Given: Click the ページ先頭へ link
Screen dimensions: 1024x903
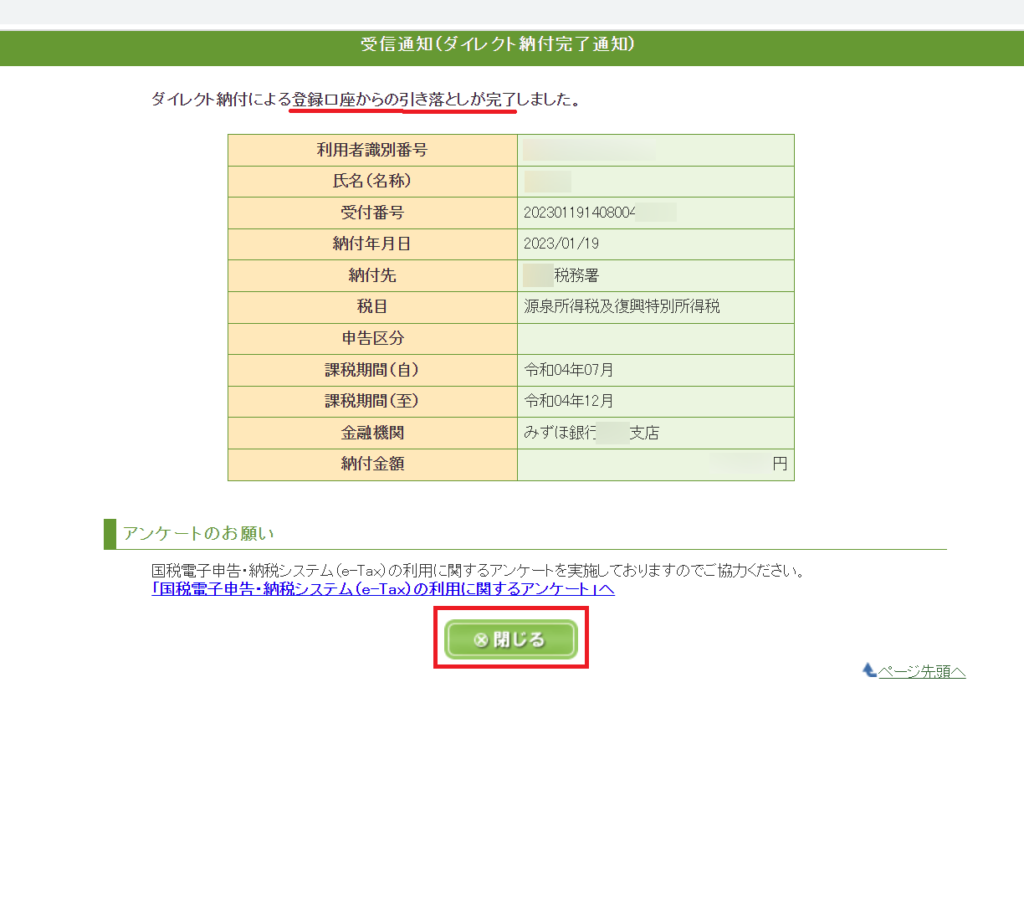Looking at the screenshot, I should click(x=921, y=672).
